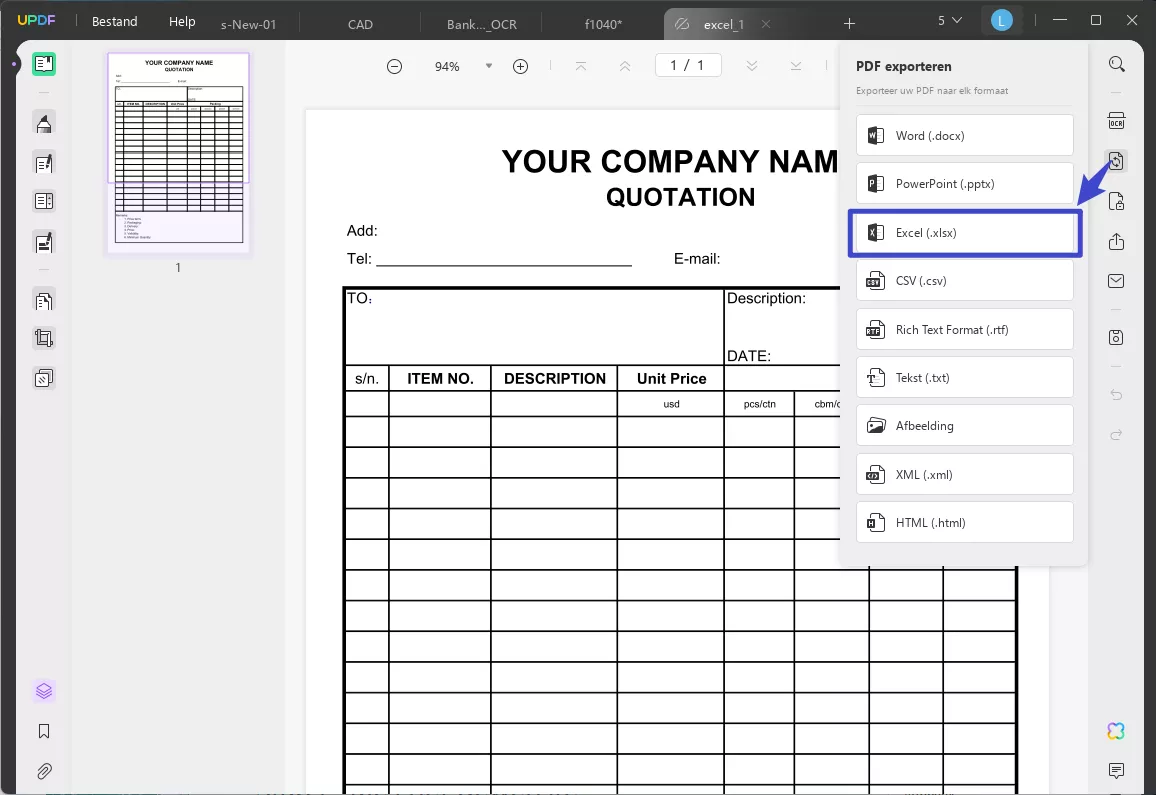Click the UPDF logo
Screen dimensions: 1156x795
point(36,20)
